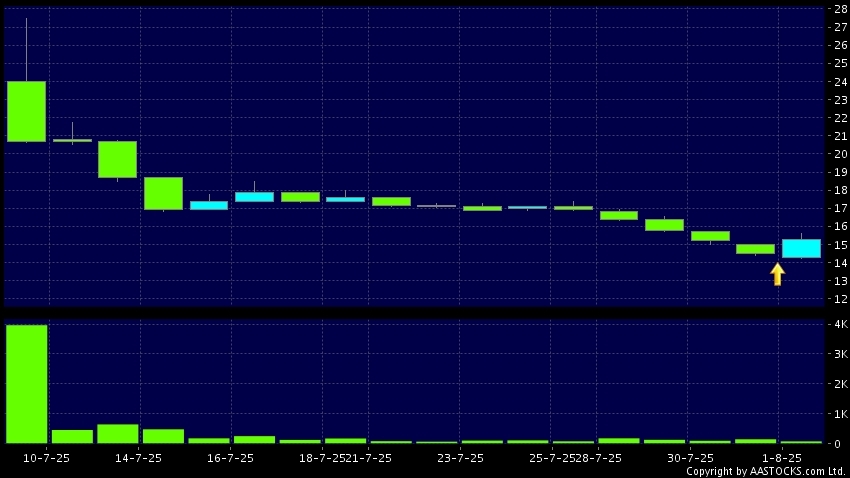Click the large cyan candlestick at the chart's right end
Screen dimensions: 850x478
tap(801, 248)
